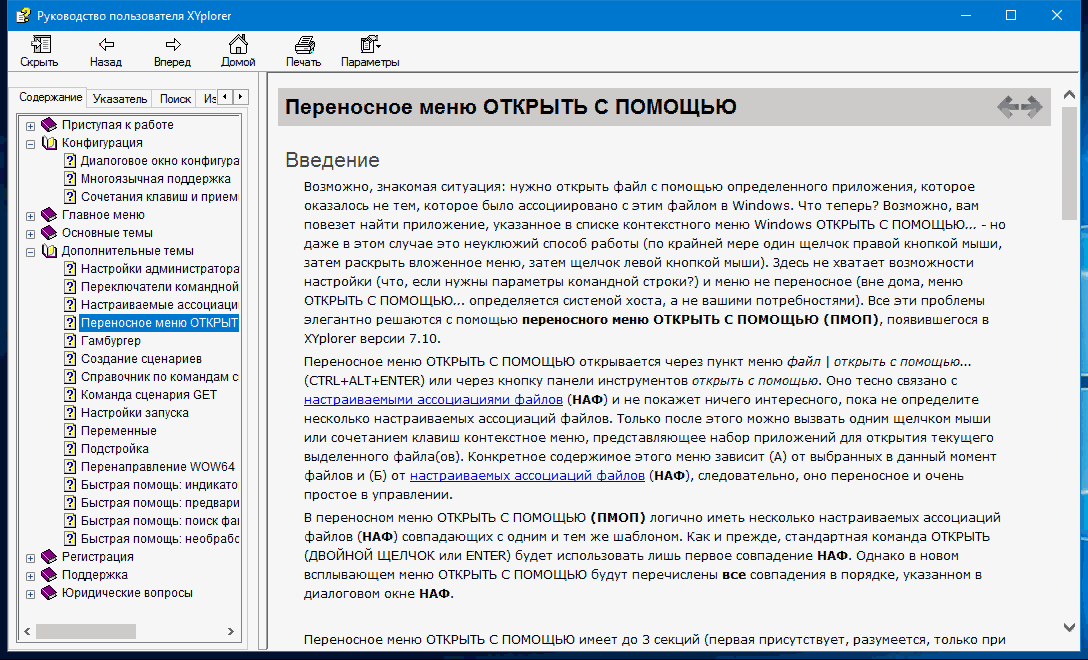Expand the Регистрация tree node

(x=31, y=558)
